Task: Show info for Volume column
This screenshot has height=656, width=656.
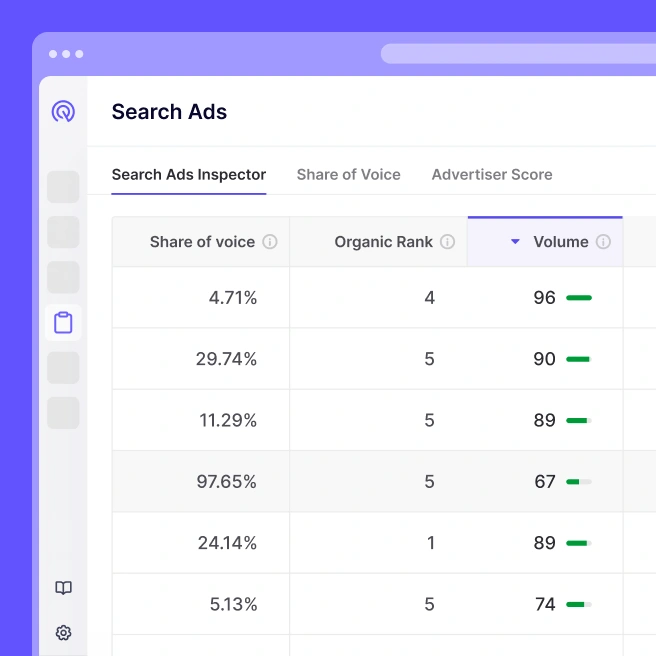Action: pyautogui.click(x=603, y=242)
